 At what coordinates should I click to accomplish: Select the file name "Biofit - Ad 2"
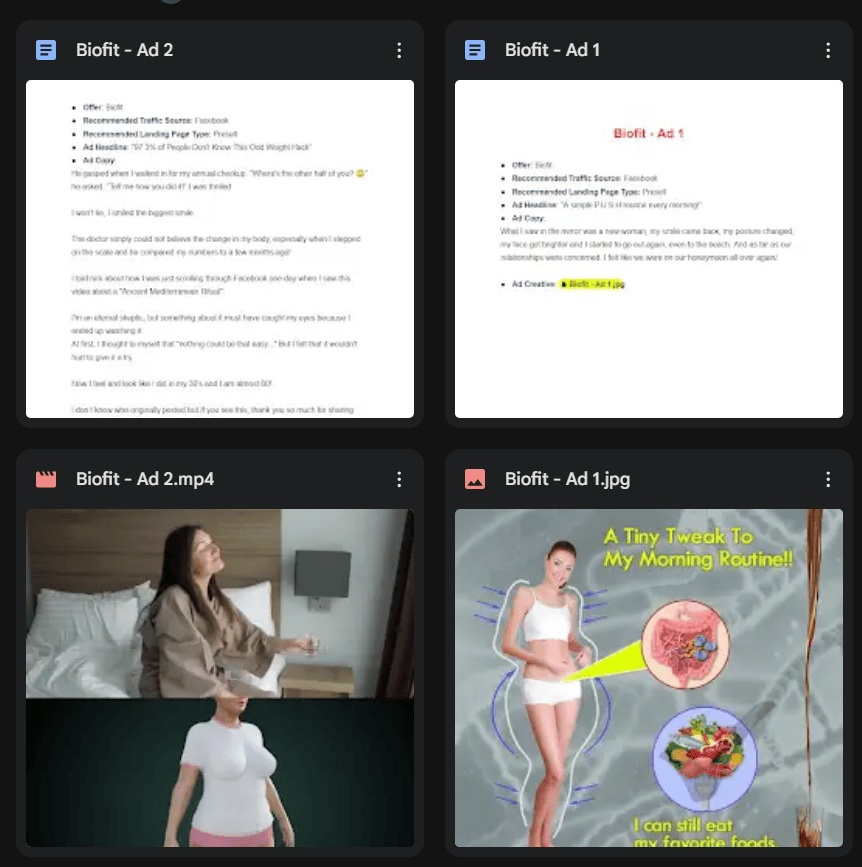[124, 50]
